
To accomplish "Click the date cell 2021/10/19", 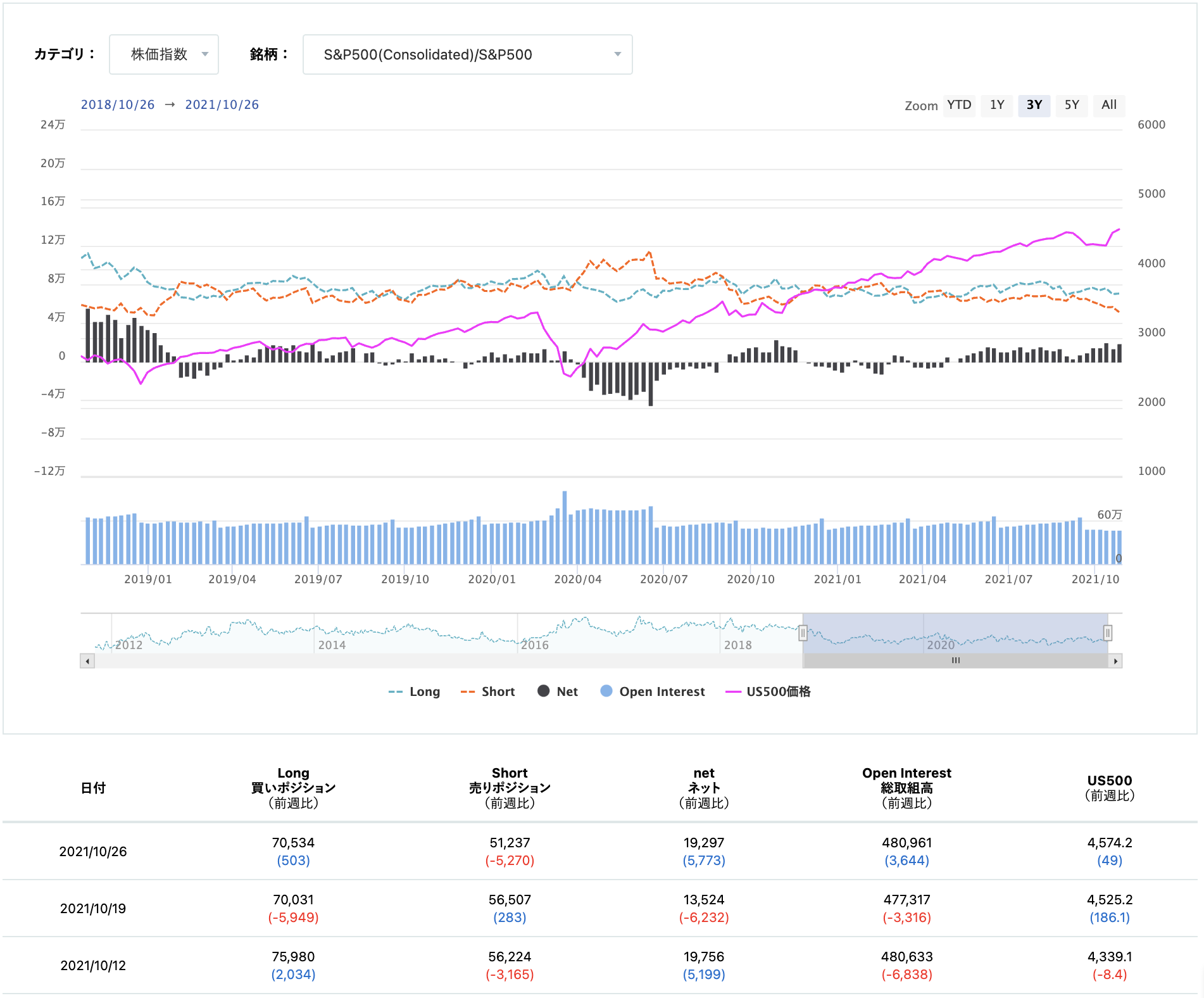I will (x=93, y=909).
